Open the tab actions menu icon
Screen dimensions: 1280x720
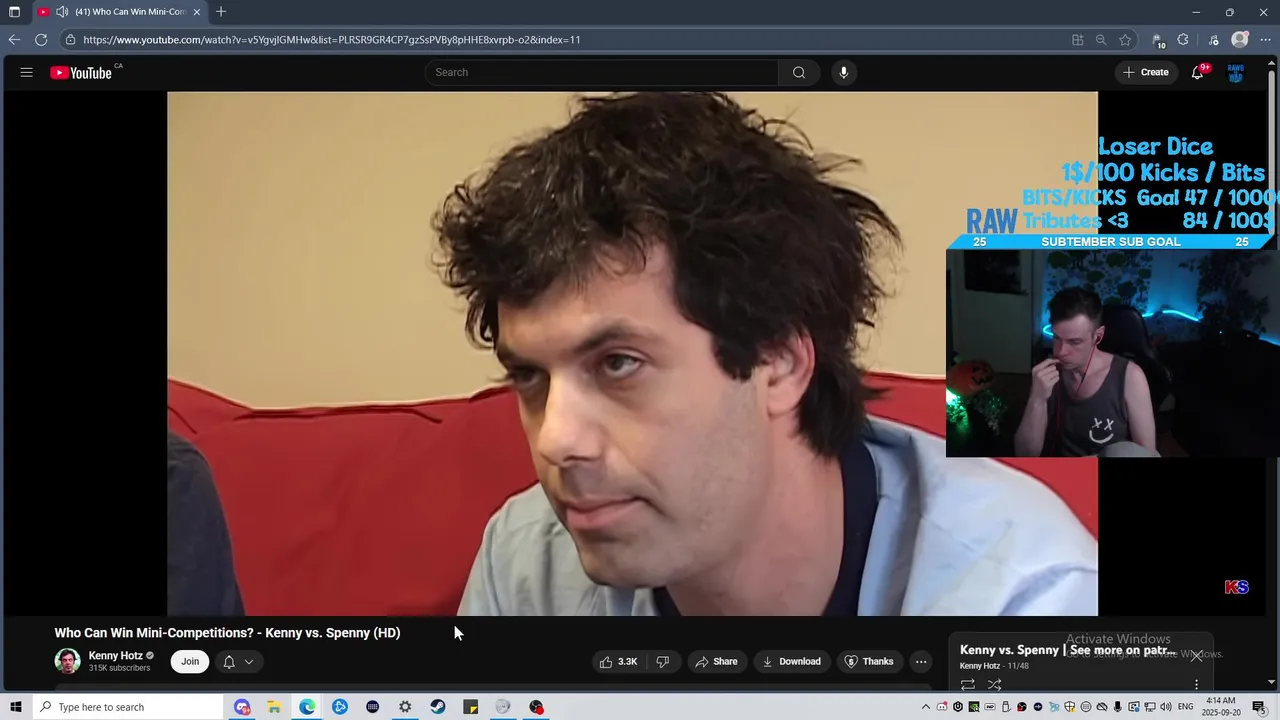coord(14,12)
